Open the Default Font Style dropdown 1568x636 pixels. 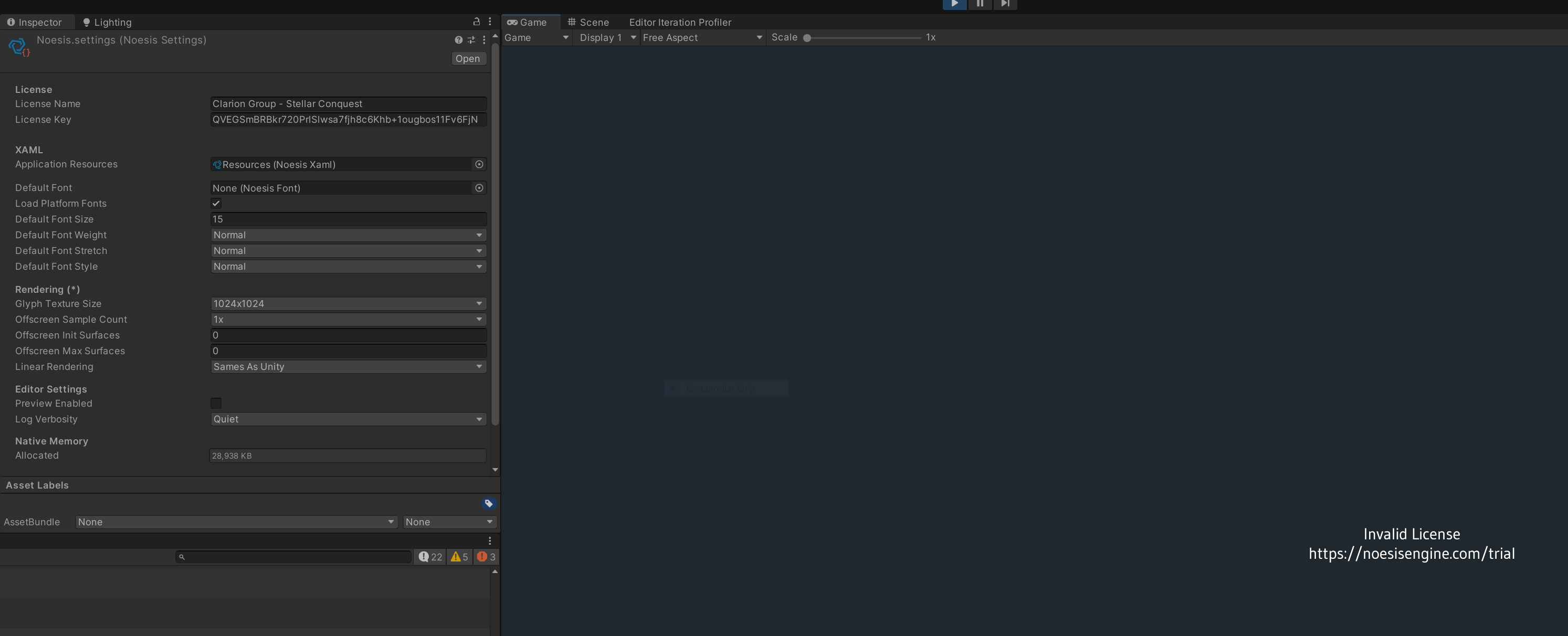point(348,267)
